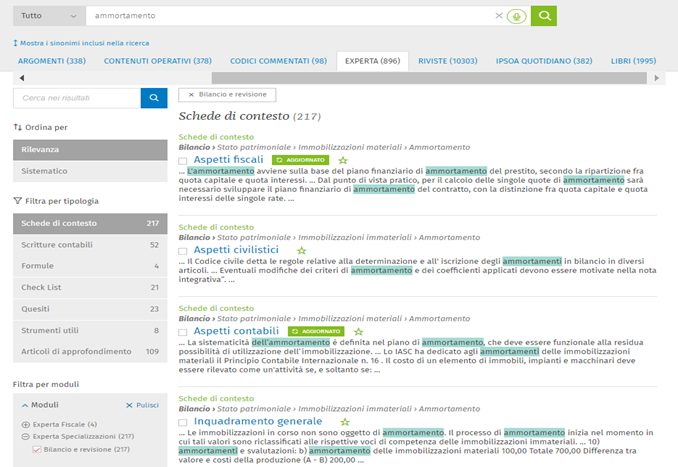
Task: Remove the Bilancio e revisione filter chip
Action: point(187,94)
